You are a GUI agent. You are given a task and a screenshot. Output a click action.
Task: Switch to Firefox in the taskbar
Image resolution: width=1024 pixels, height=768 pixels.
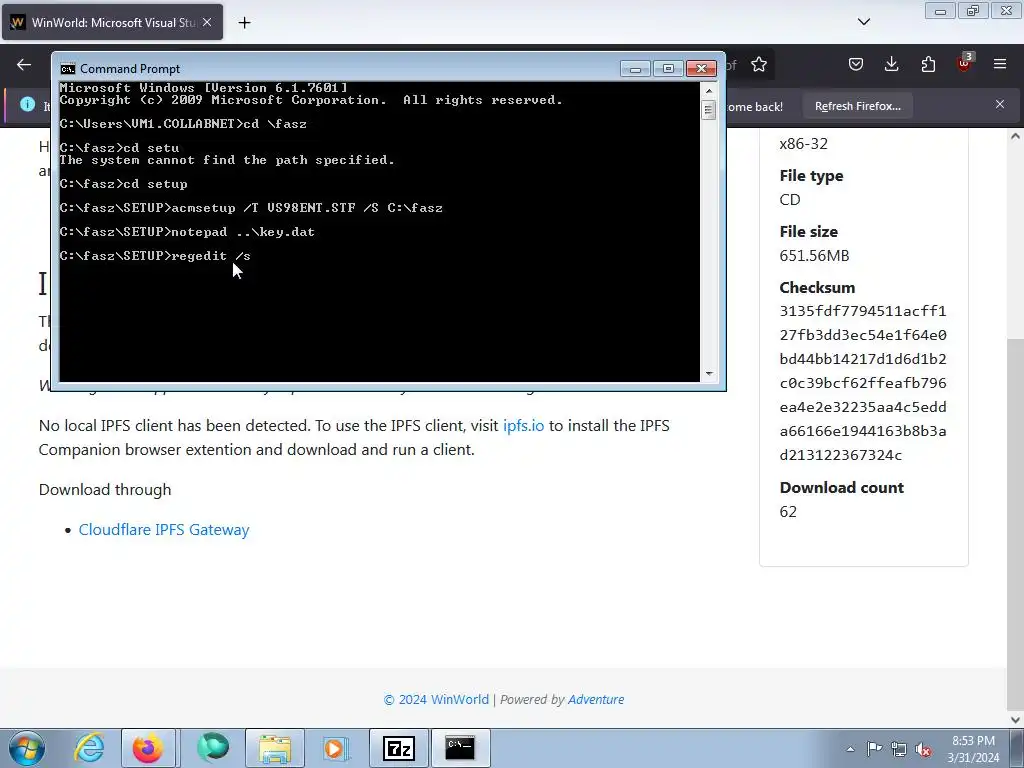click(148, 748)
